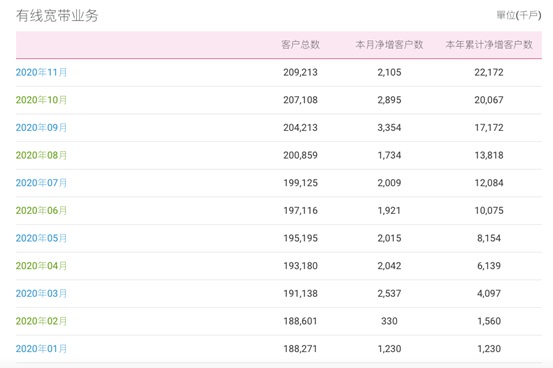Click the 本年累计净增客户数 column header
The height and width of the screenshot is (368, 553).
pos(489,44)
